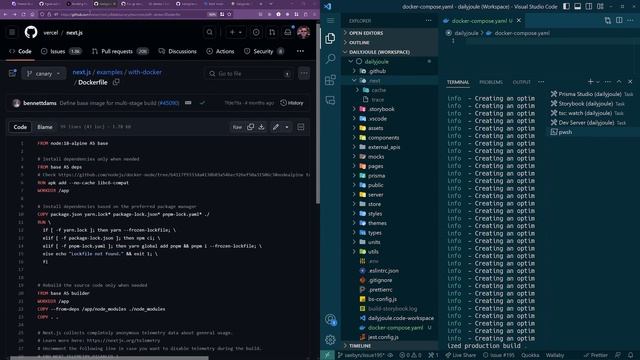Switch to the TERMINAL panel tab
The image size is (640, 360).
point(458,82)
